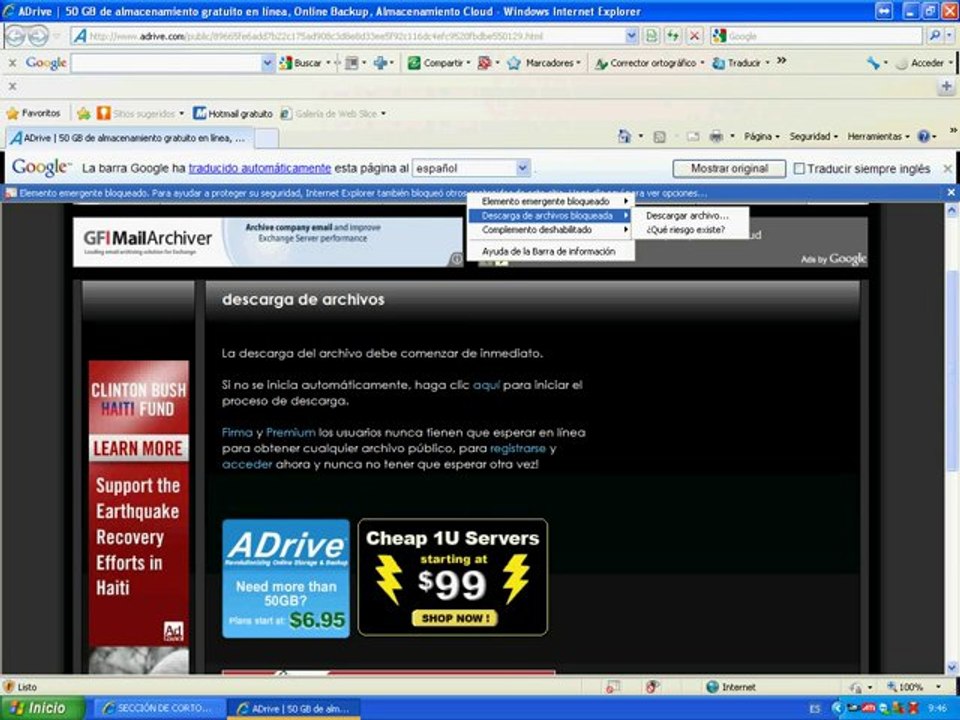Open Hotmail gratuito favorite link
The height and width of the screenshot is (720, 960).
pyautogui.click(x=233, y=113)
